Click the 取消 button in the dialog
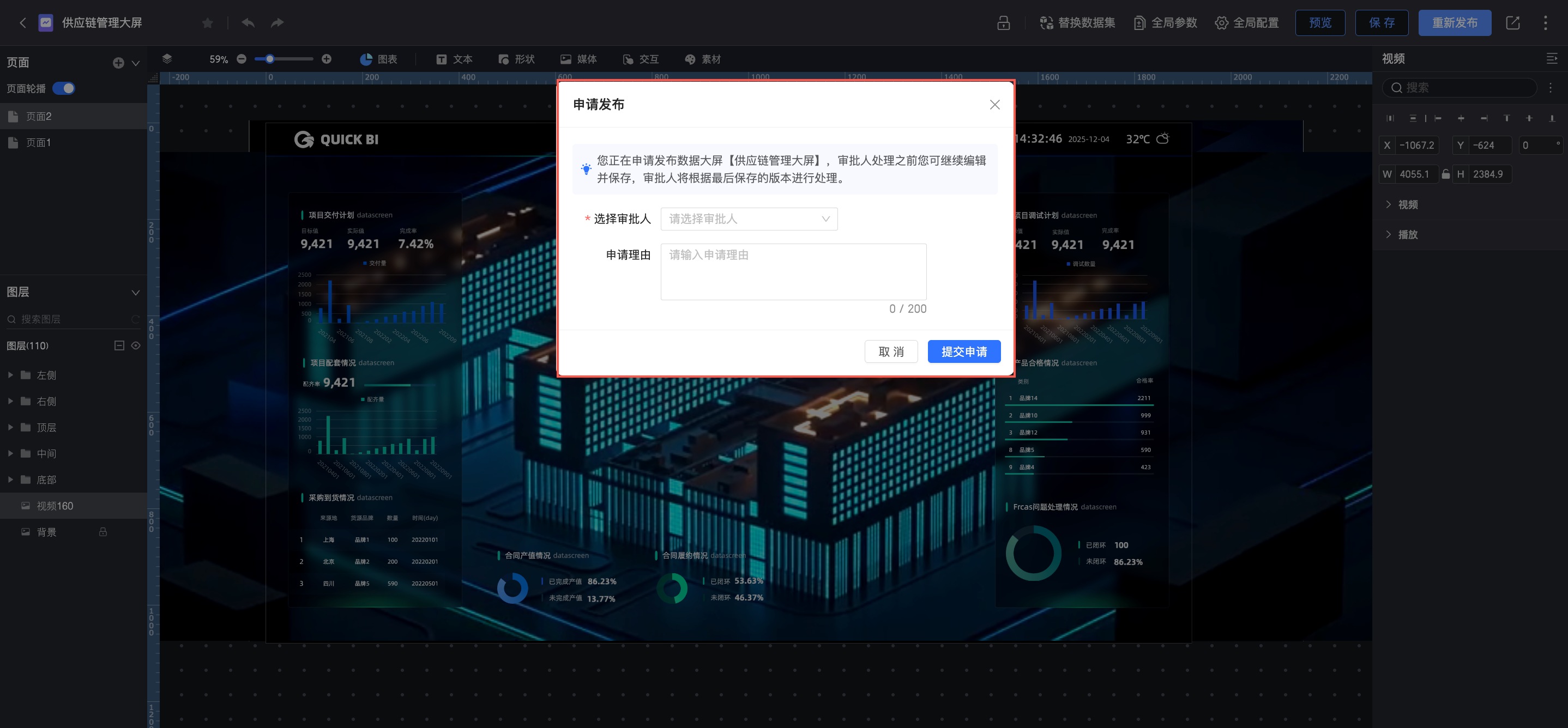 point(890,351)
